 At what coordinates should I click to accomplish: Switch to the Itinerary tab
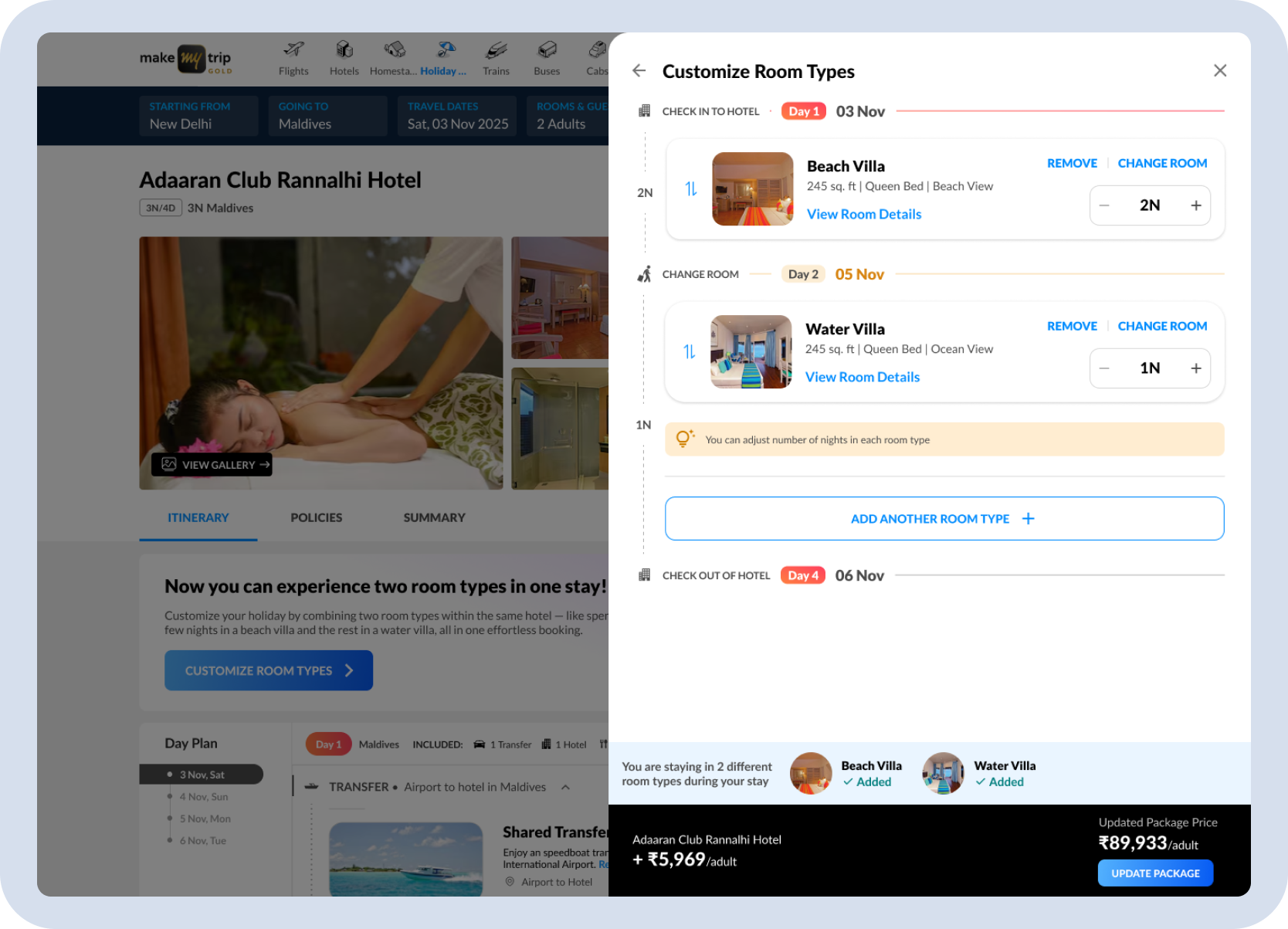click(198, 518)
